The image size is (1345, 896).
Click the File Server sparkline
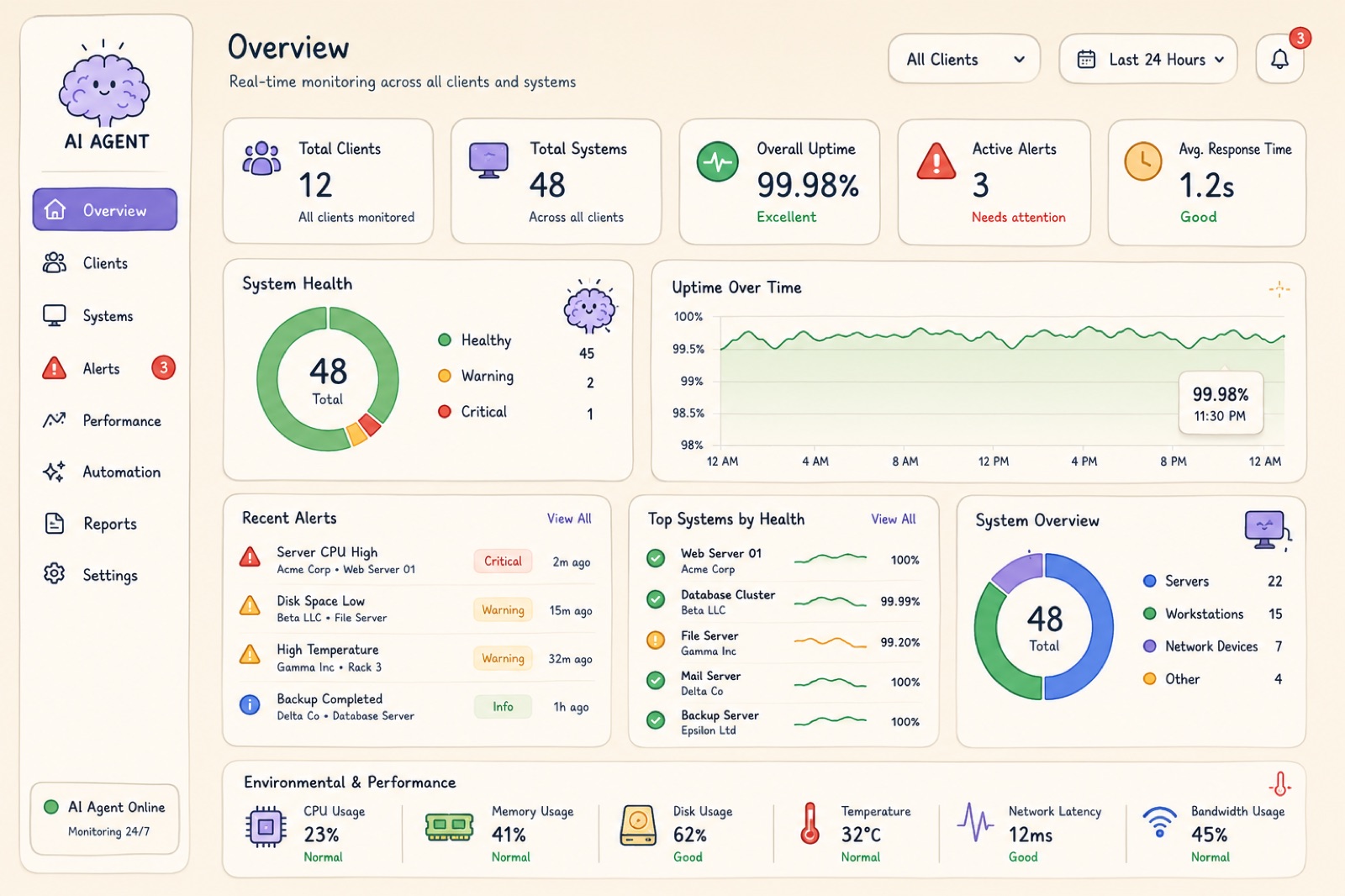coord(830,643)
